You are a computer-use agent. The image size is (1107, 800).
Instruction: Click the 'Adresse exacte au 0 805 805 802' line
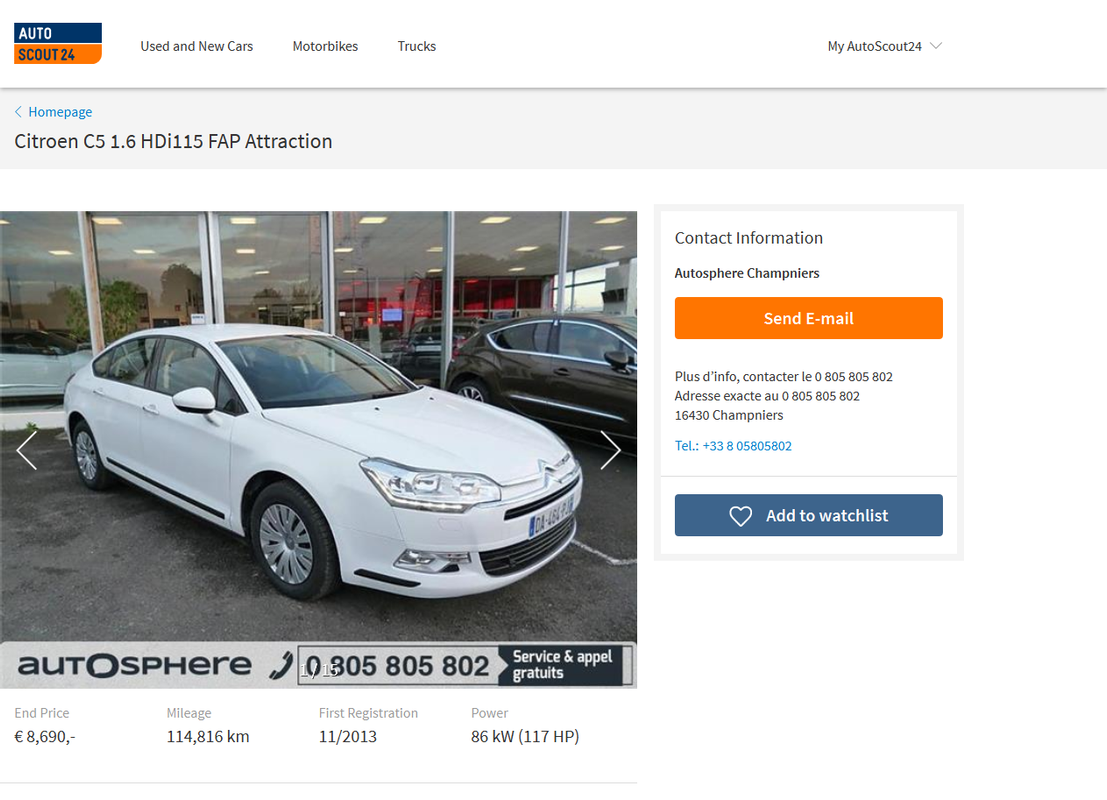pos(767,396)
